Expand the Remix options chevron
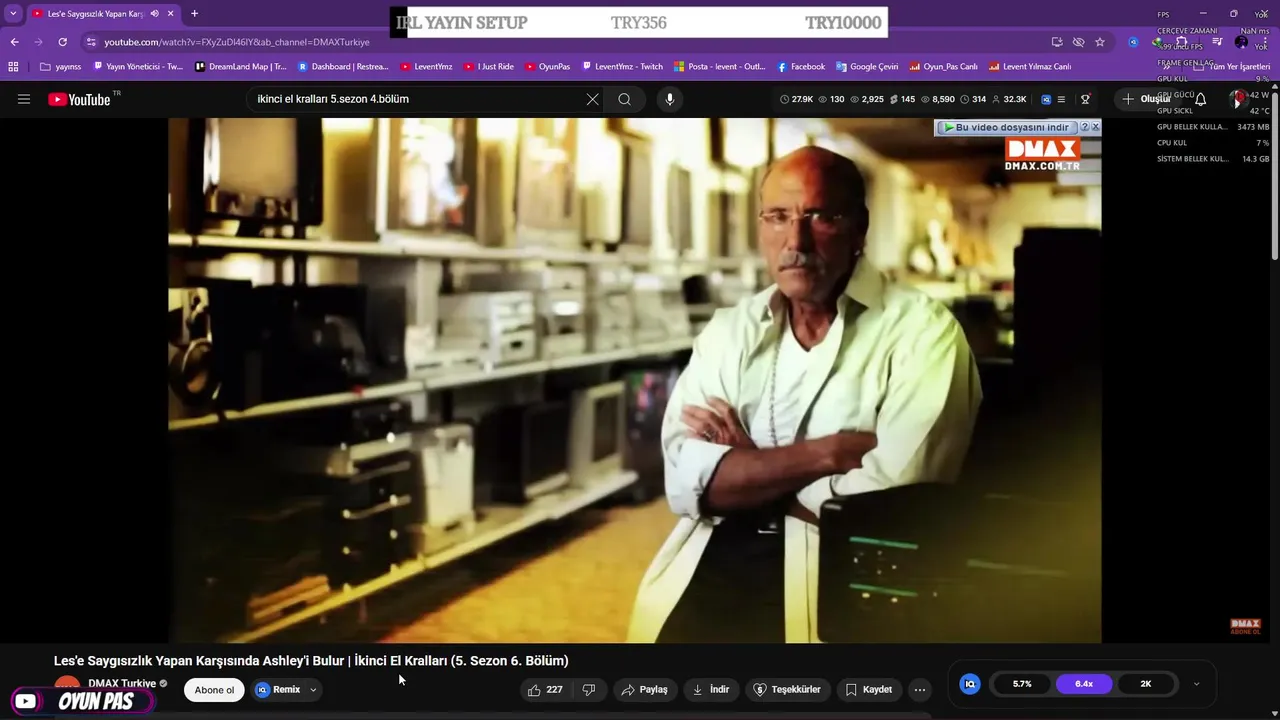This screenshot has height=720, width=1280. tap(313, 689)
